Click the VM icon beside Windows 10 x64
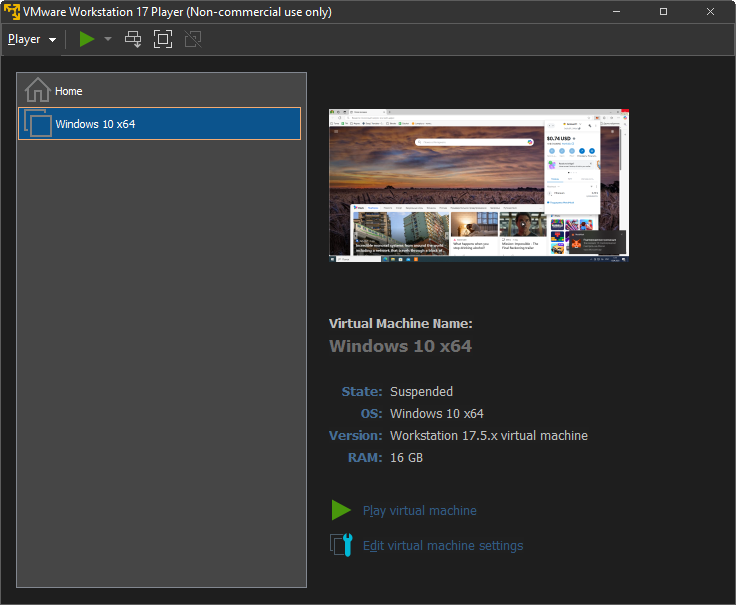The height and width of the screenshot is (605, 736). tap(37, 124)
